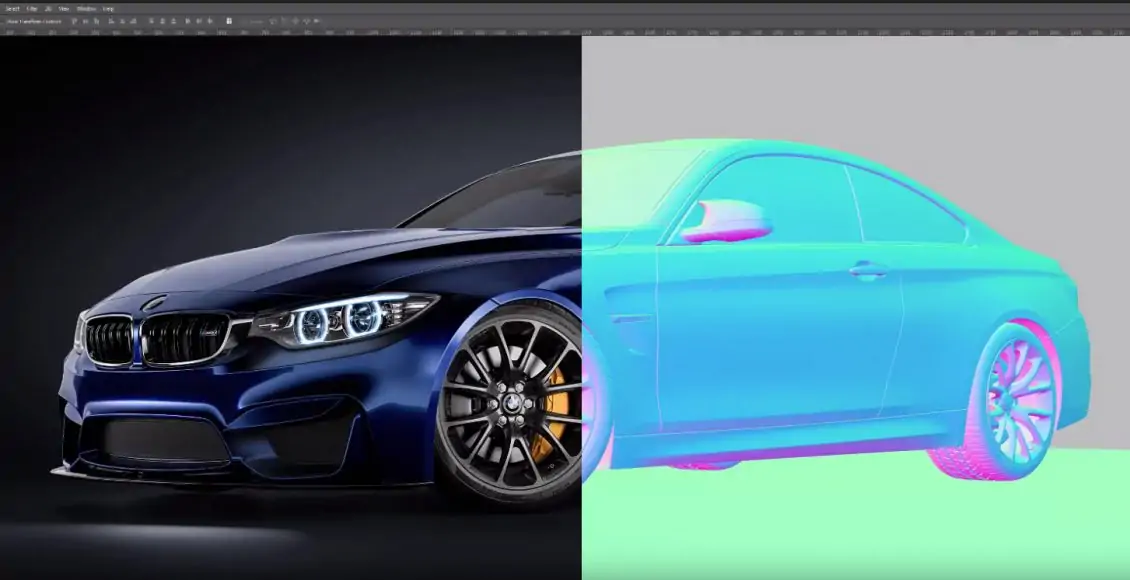Click Align horizontal centers icon
This screenshot has height=580, width=1130.
(123, 20)
